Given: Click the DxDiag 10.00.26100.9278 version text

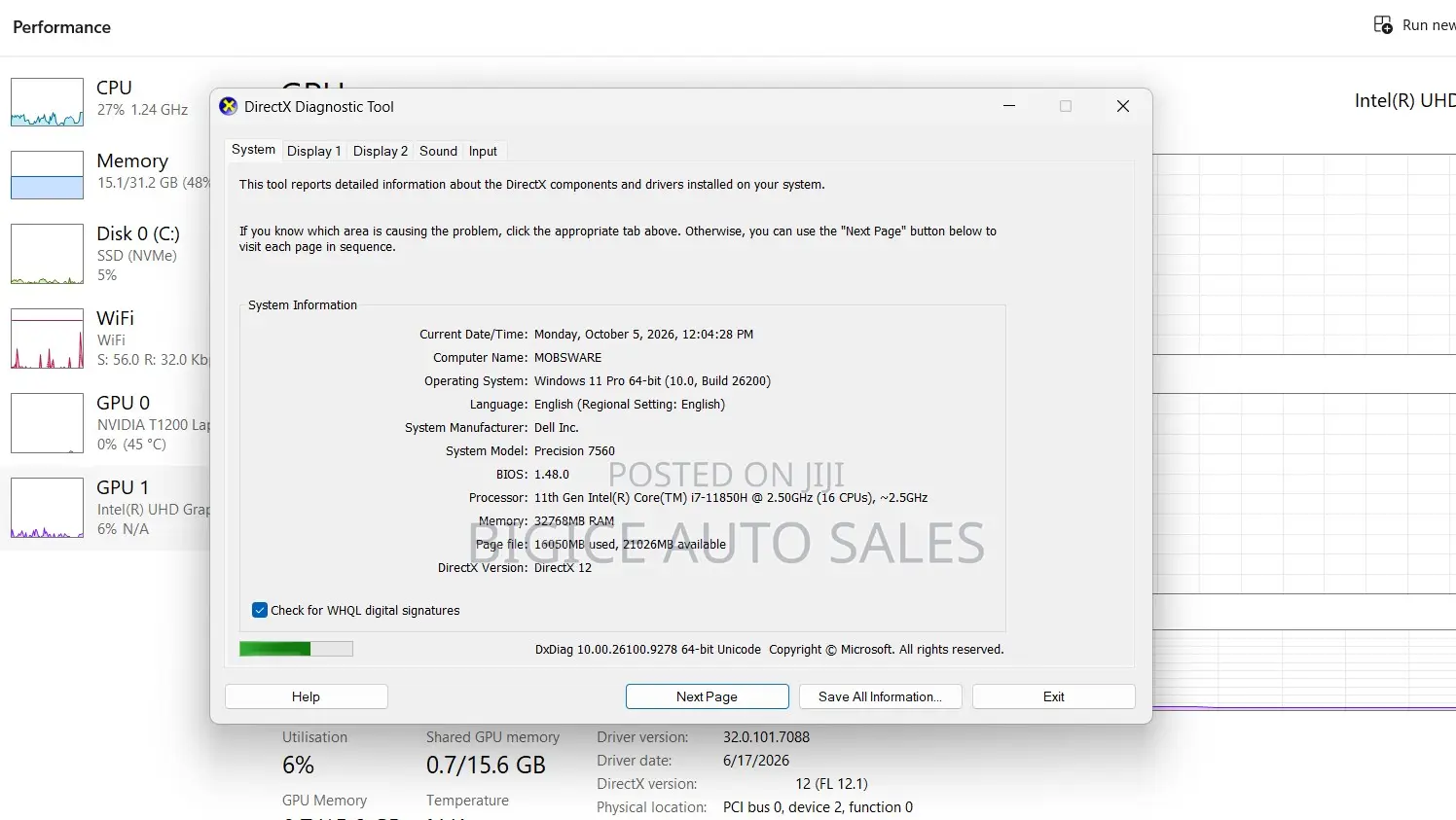Looking at the screenshot, I should [648, 650].
